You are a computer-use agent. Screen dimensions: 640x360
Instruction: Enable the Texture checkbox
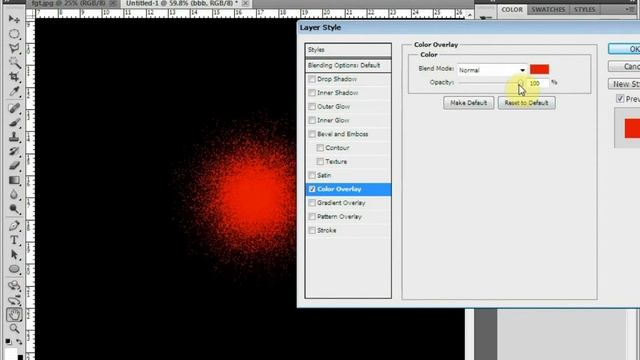click(x=320, y=162)
